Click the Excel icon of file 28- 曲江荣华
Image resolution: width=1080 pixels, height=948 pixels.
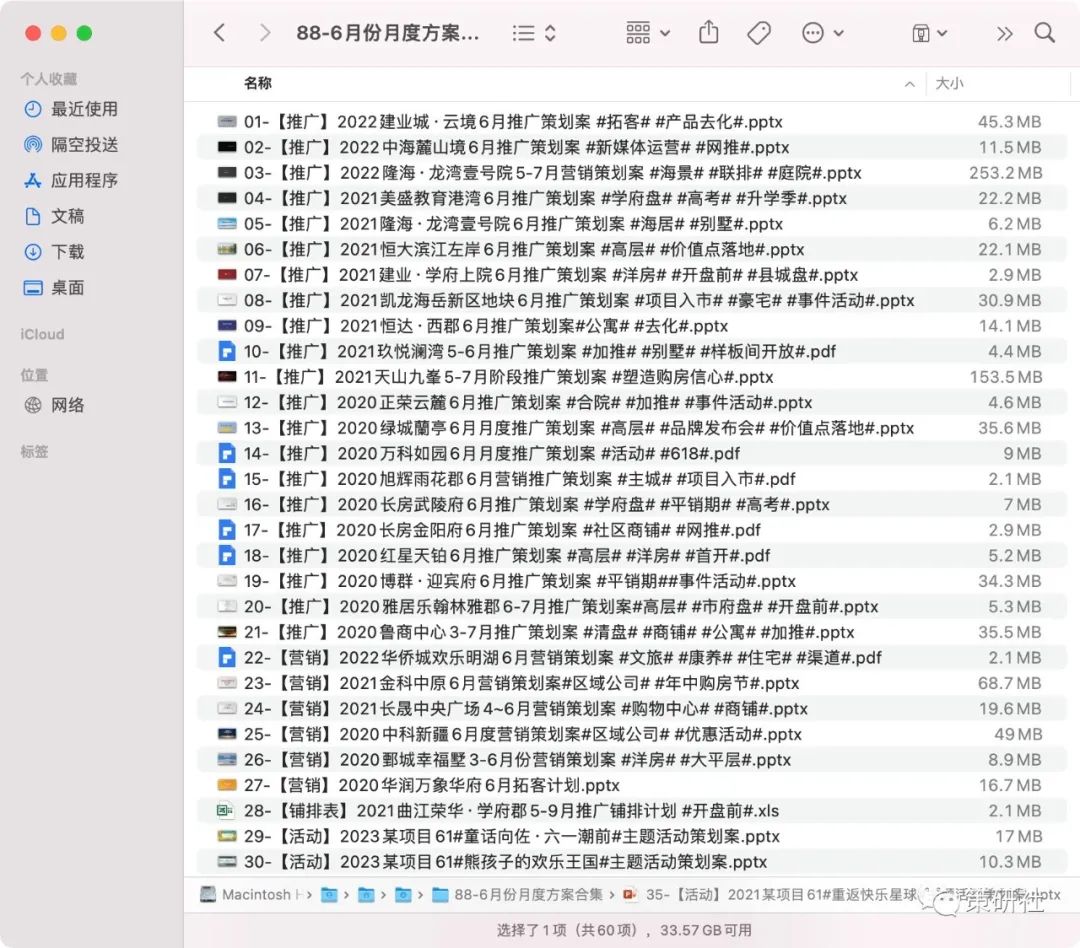225,810
